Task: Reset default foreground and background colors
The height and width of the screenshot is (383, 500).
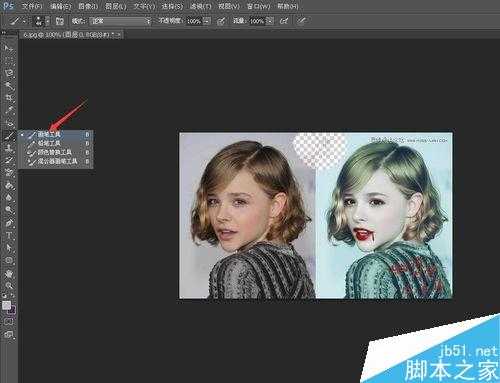Action: click(5, 295)
